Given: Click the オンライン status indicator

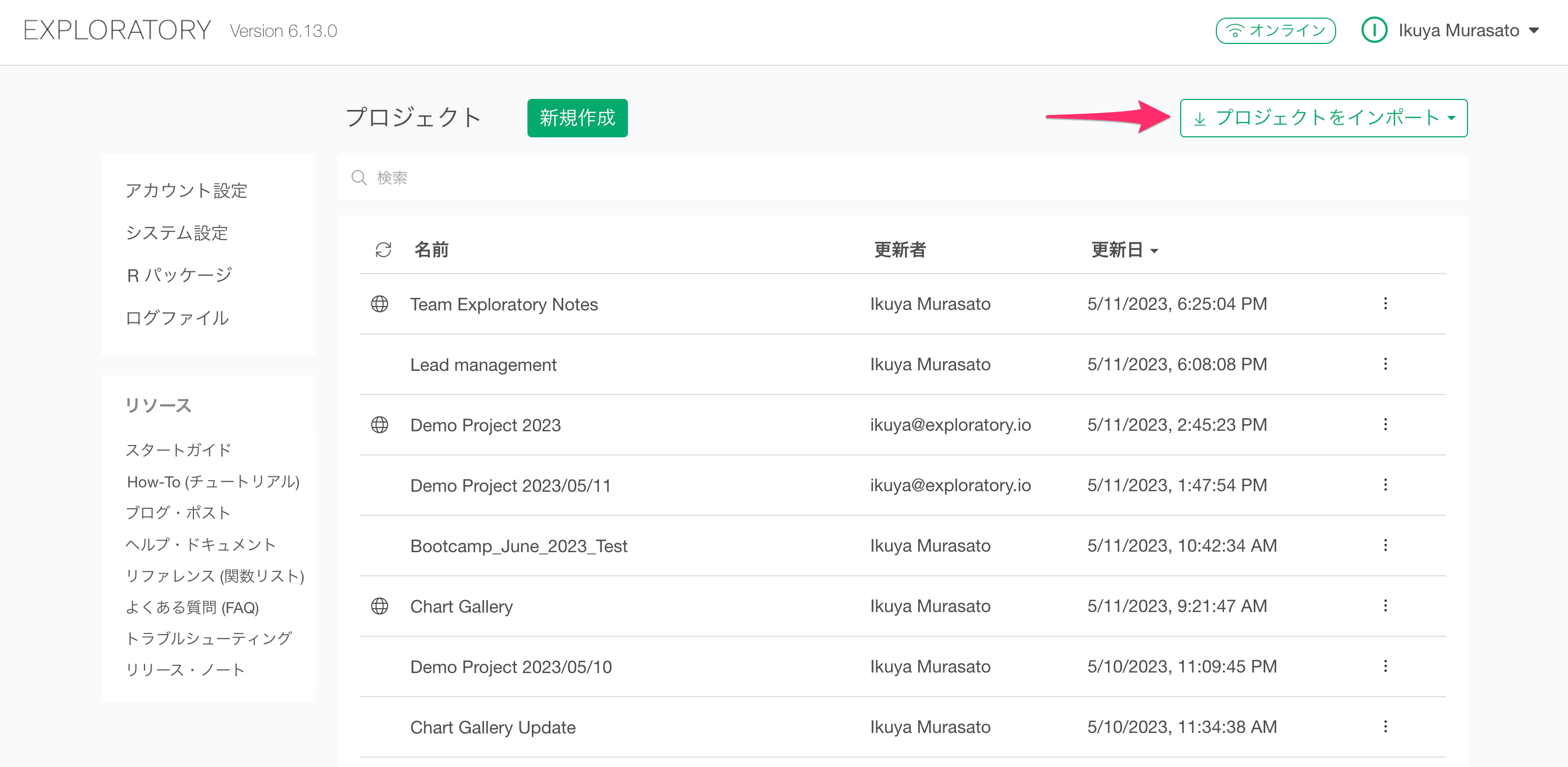Looking at the screenshot, I should pyautogui.click(x=1275, y=30).
